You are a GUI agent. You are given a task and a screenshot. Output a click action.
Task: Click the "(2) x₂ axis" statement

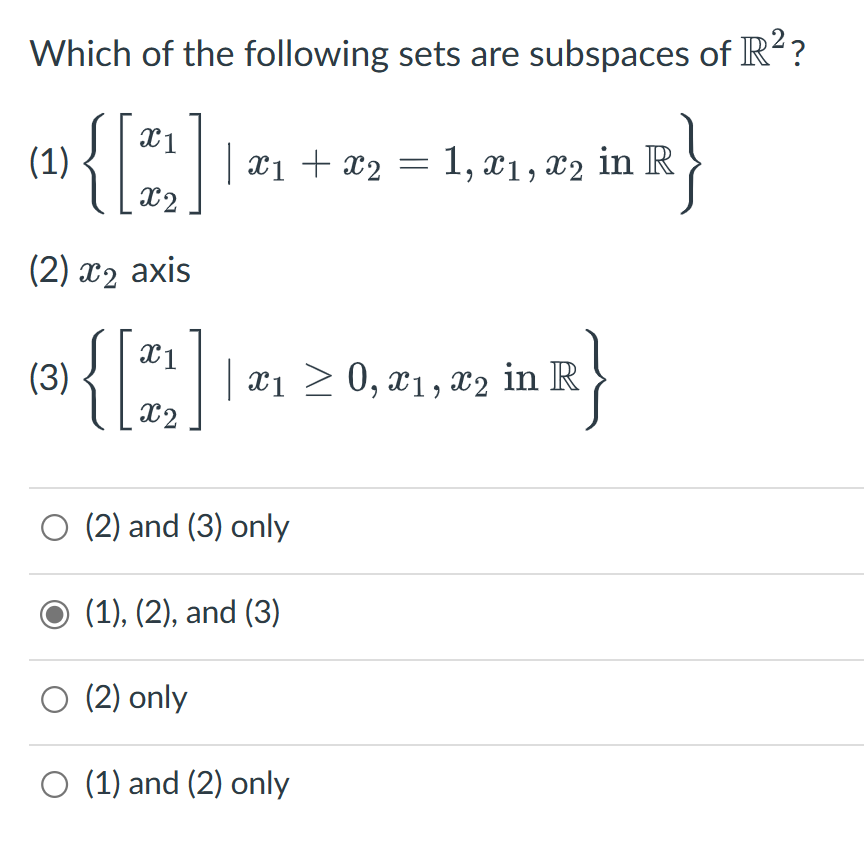(110, 268)
